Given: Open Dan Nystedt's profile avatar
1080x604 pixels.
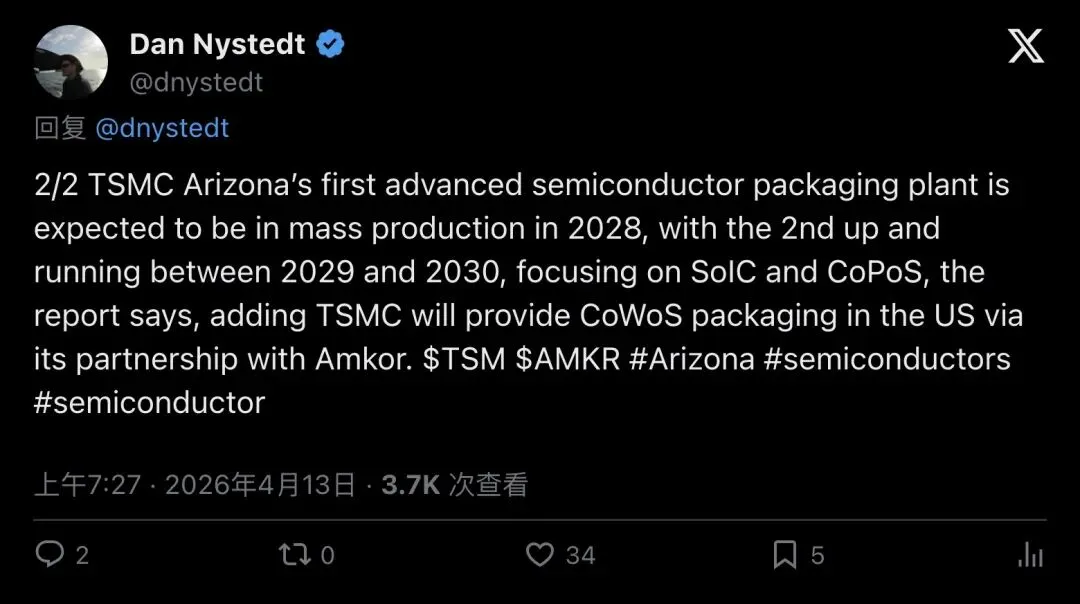Looking at the screenshot, I should coord(70,62).
